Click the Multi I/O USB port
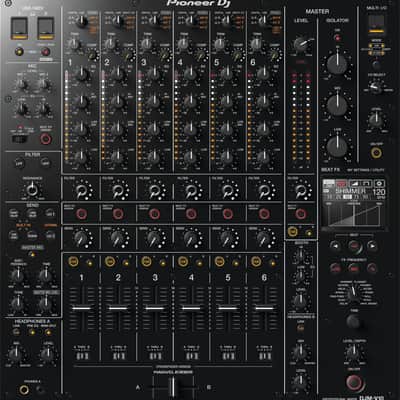Screen dimensions: 400x400 click(376, 24)
